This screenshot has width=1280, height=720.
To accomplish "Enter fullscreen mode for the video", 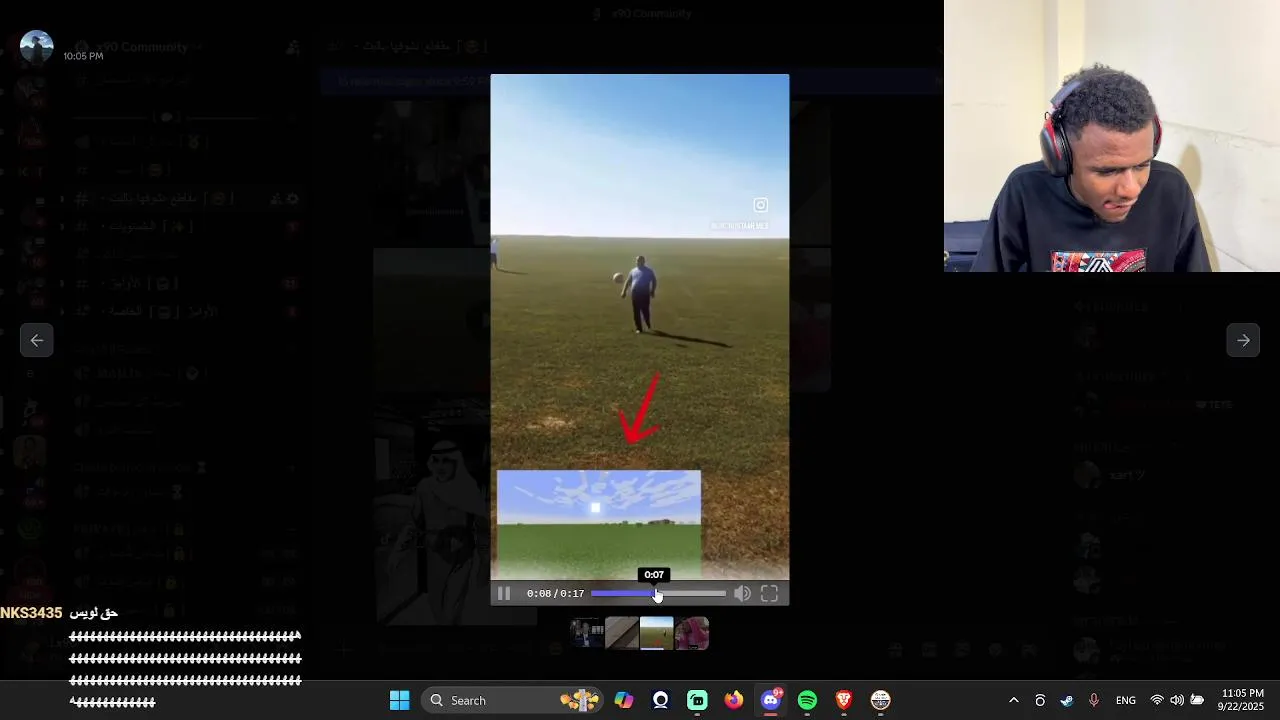I will [769, 593].
